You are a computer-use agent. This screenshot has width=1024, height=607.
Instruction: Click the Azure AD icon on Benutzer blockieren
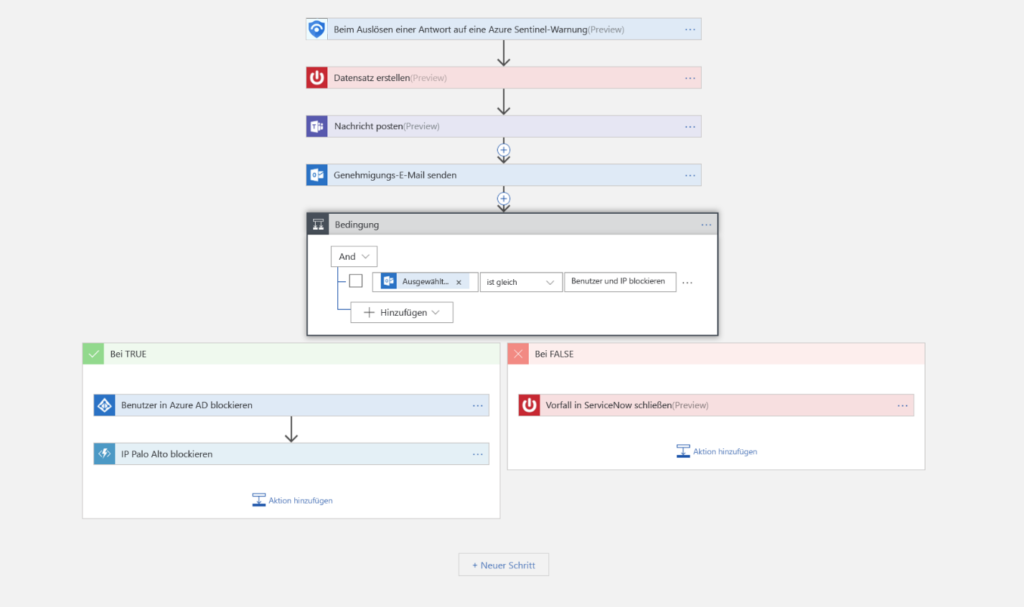pyautogui.click(x=104, y=405)
